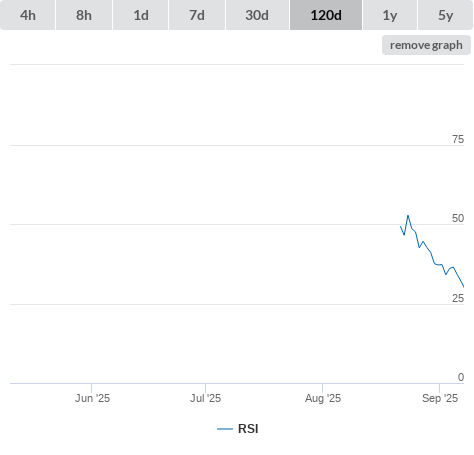
Task: Switch to the 5y time range
Action: 446,15
